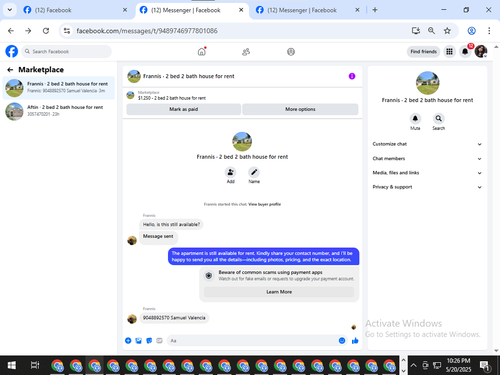The image size is (500, 375).
Task: Show hidden system tray icons
Action: tap(413, 365)
